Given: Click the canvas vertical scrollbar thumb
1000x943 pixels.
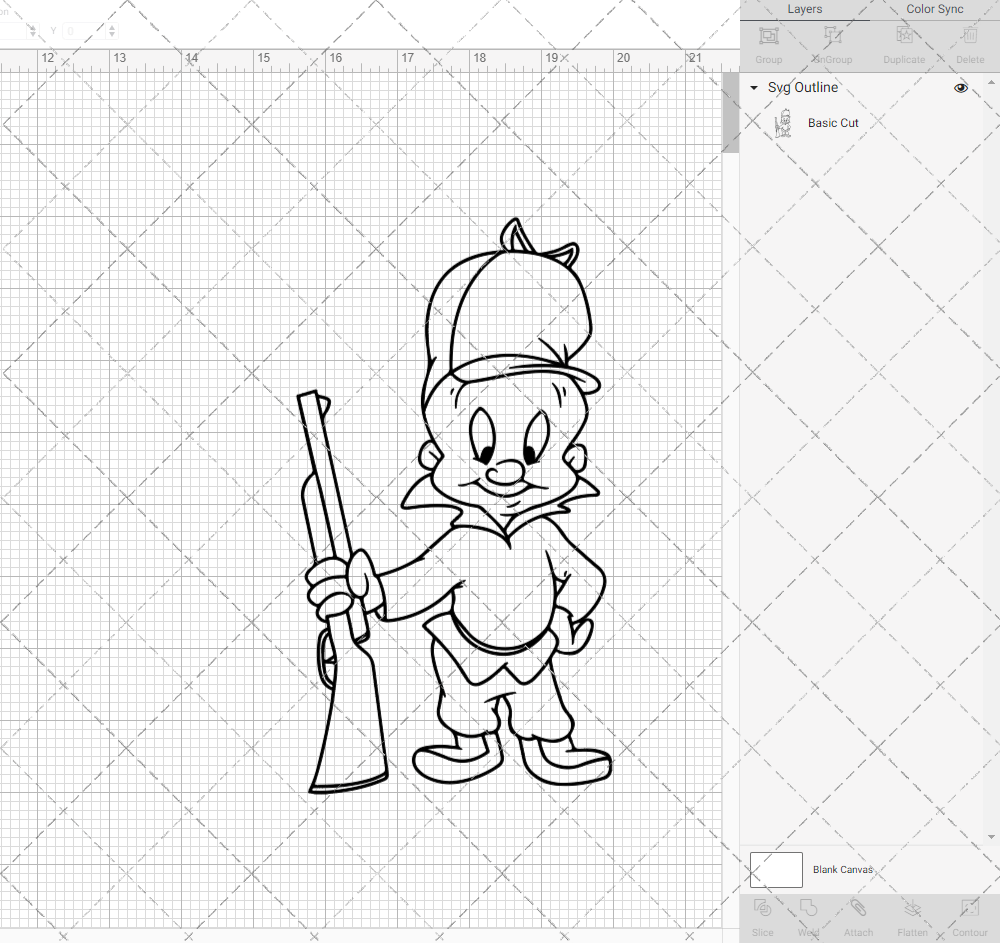Looking at the screenshot, I should [730, 112].
